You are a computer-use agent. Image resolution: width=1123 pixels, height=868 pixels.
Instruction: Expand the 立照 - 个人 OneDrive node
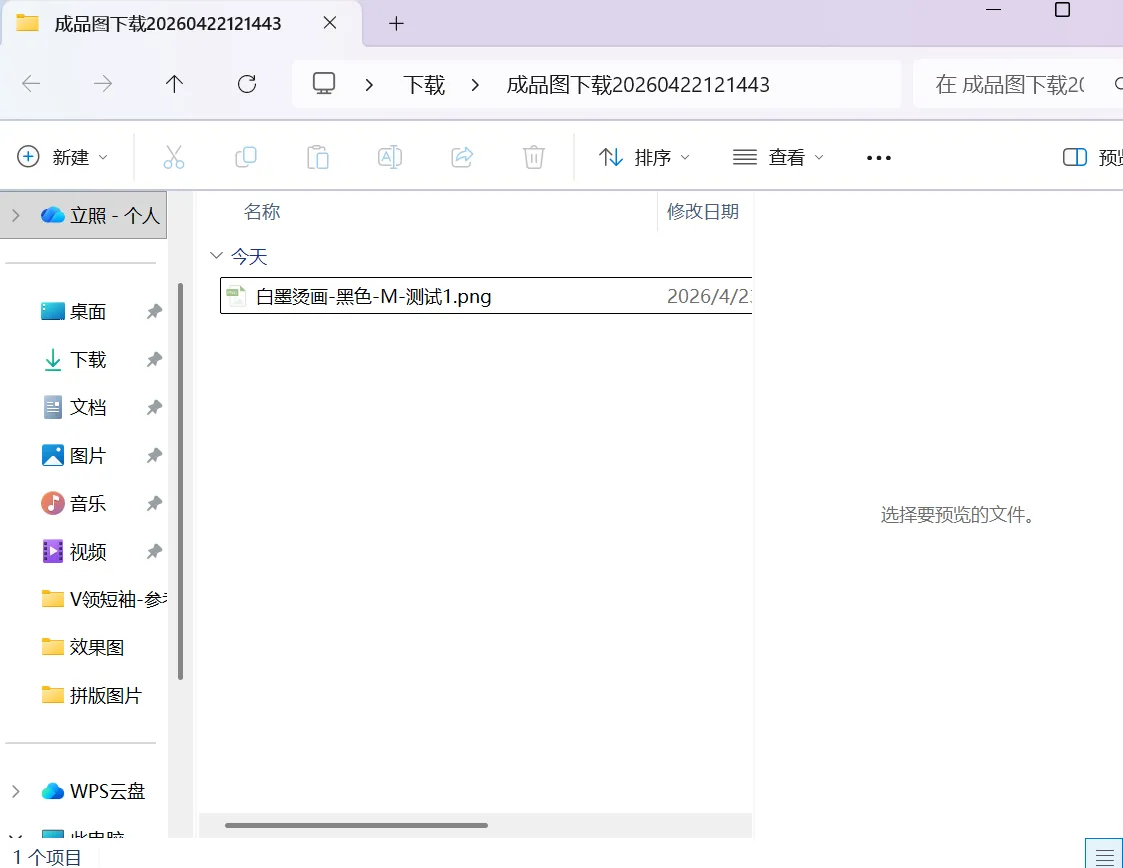(16, 215)
